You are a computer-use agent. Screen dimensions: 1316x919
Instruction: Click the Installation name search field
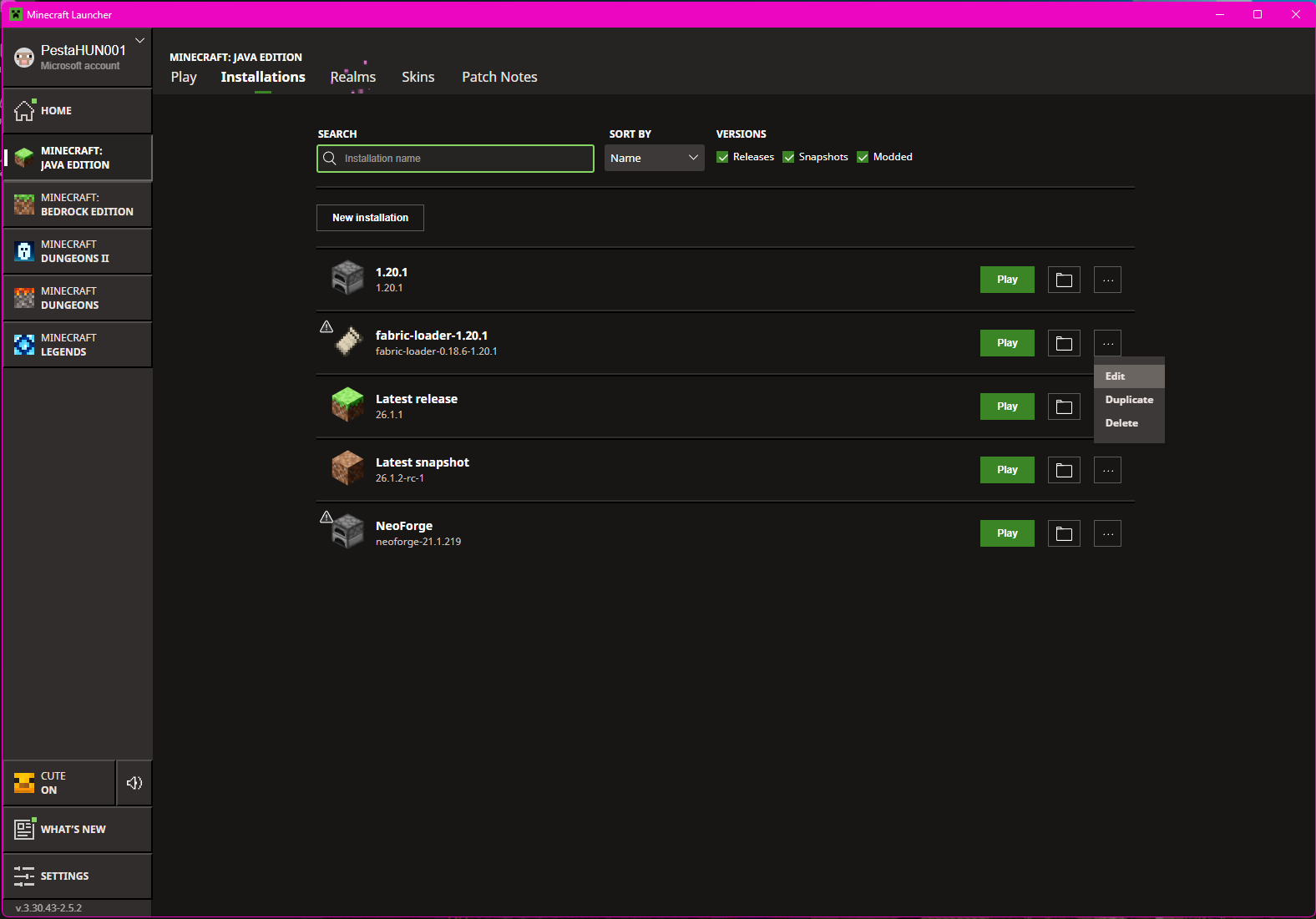click(463, 159)
